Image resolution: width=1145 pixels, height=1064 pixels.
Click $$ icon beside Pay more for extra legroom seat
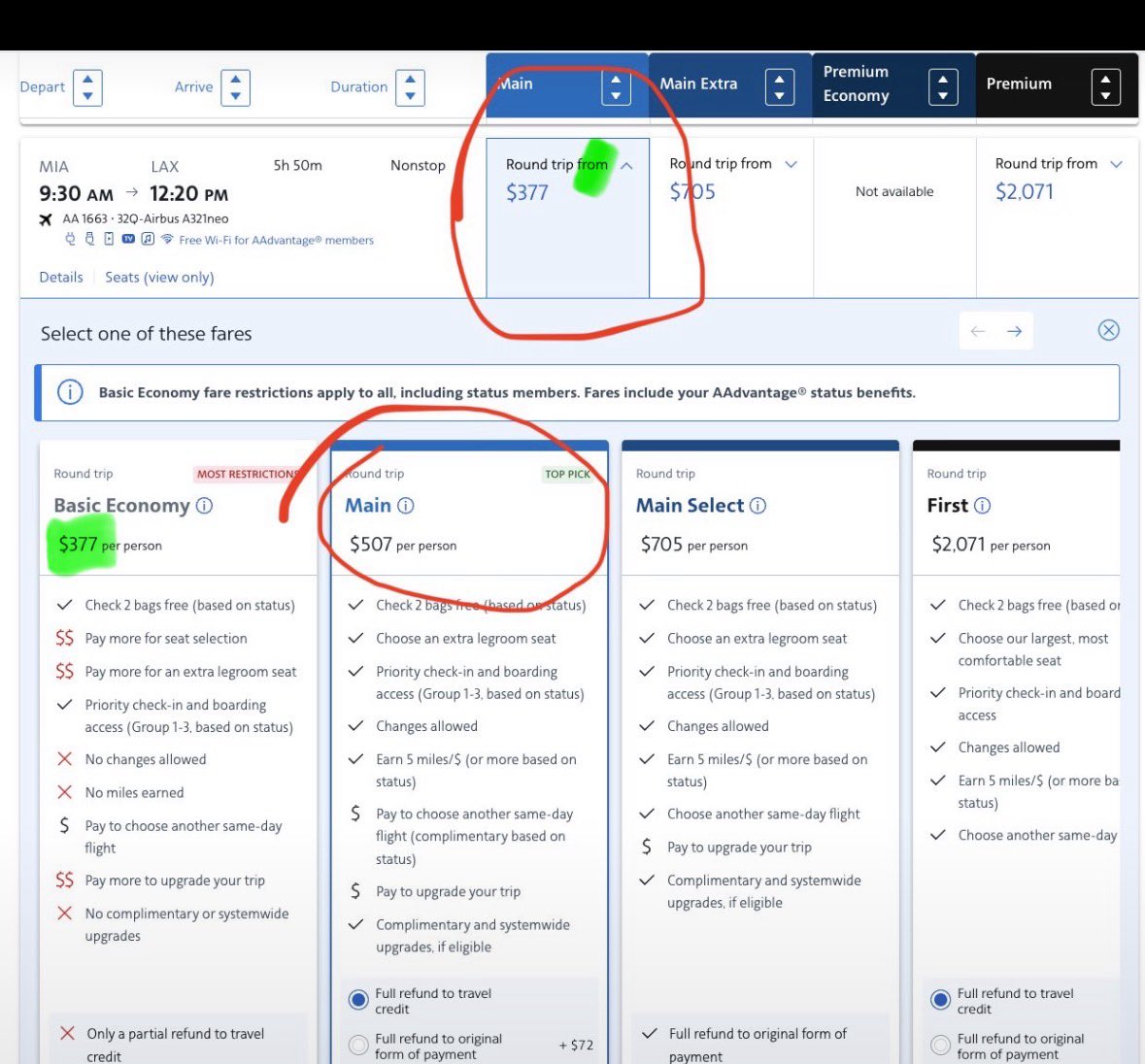[64, 672]
